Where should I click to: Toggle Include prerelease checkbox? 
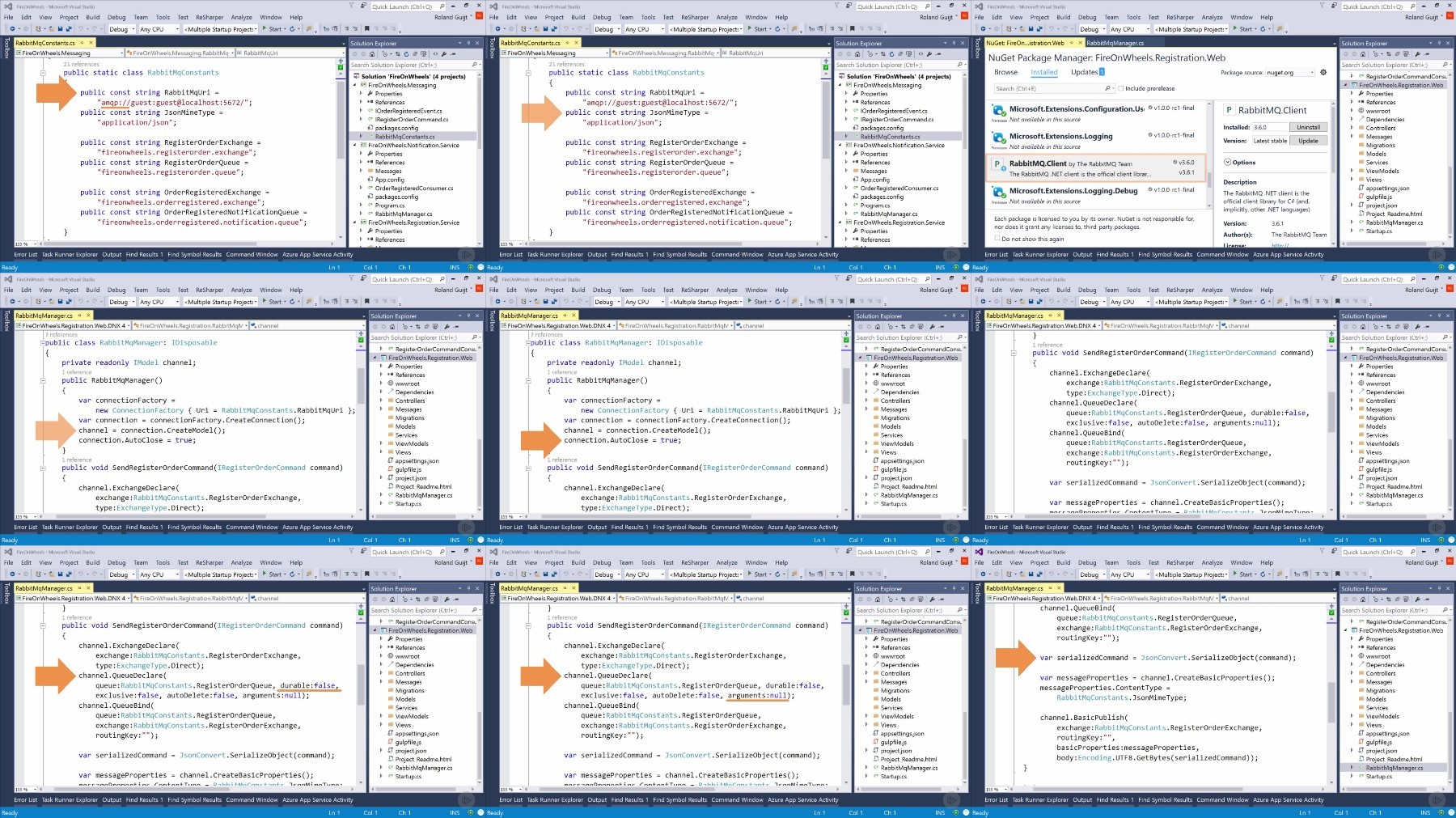pyautogui.click(x=1121, y=88)
